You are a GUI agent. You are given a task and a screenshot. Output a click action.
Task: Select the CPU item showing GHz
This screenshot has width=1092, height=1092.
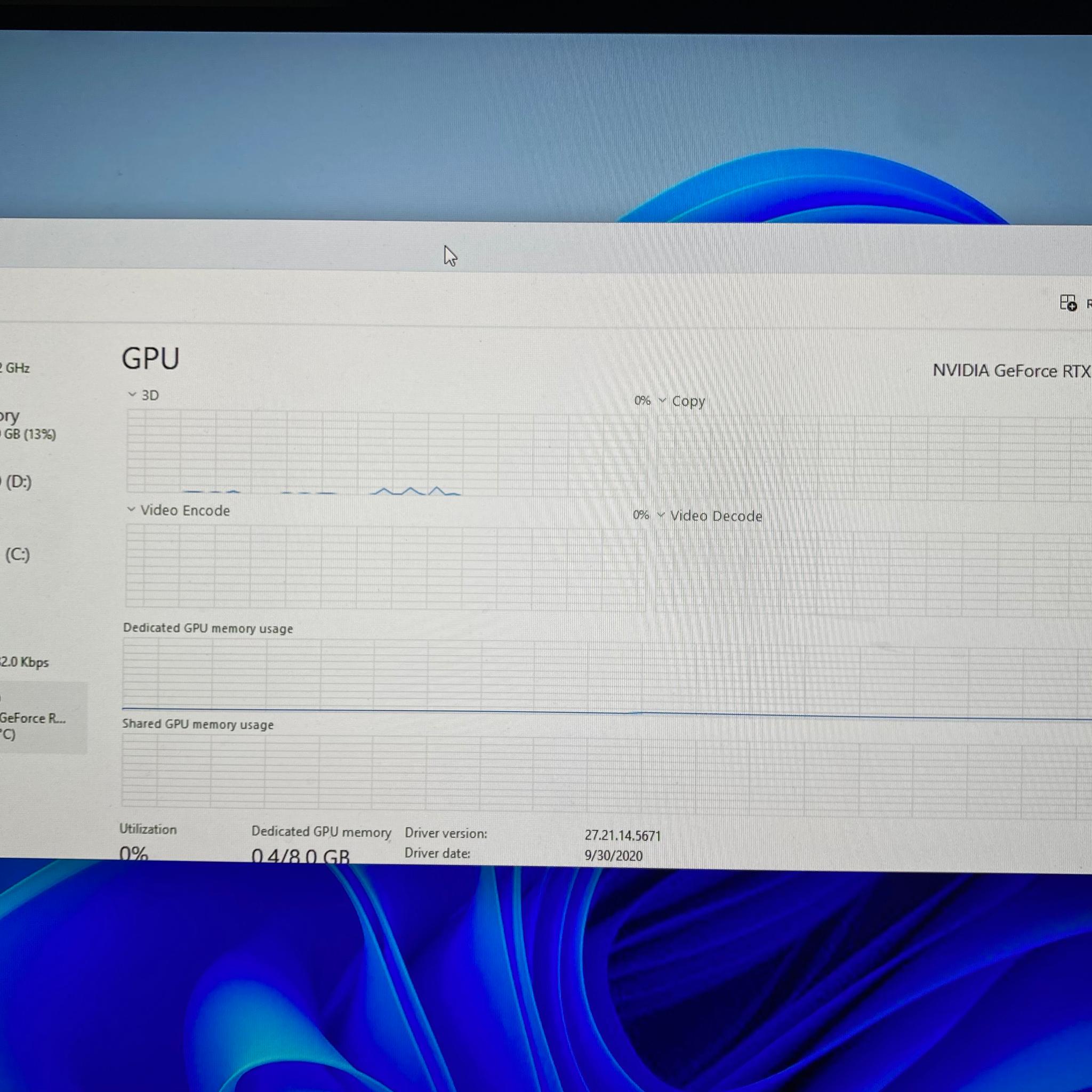pyautogui.click(x=15, y=368)
